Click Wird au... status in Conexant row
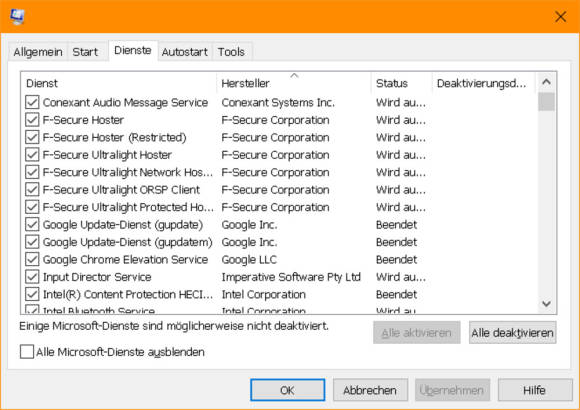Image resolution: width=580 pixels, height=410 pixels. coord(401,102)
